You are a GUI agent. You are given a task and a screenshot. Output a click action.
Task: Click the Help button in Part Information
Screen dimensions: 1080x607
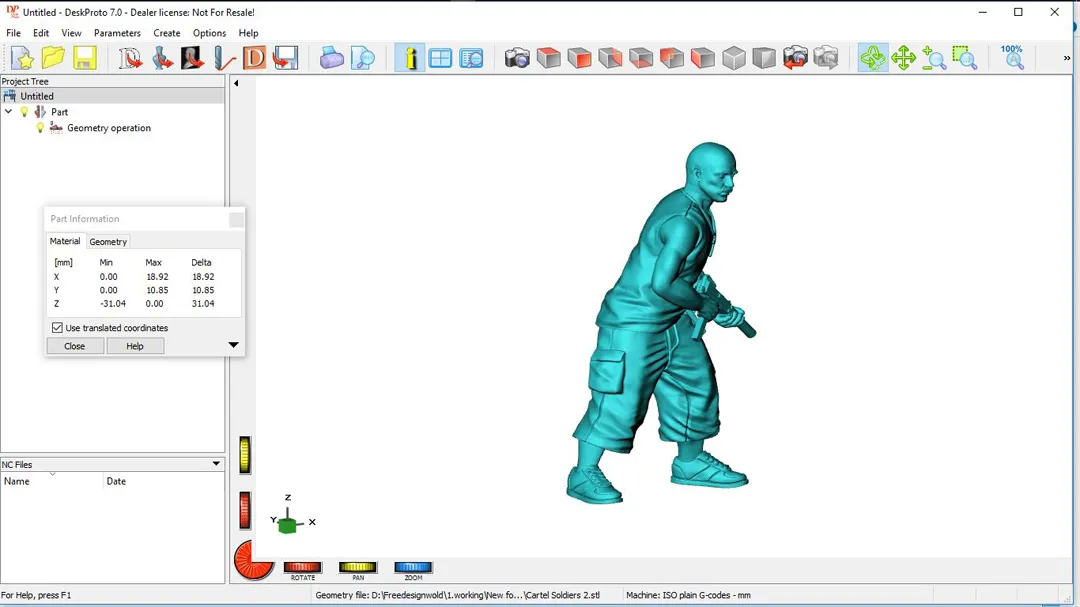(135, 346)
